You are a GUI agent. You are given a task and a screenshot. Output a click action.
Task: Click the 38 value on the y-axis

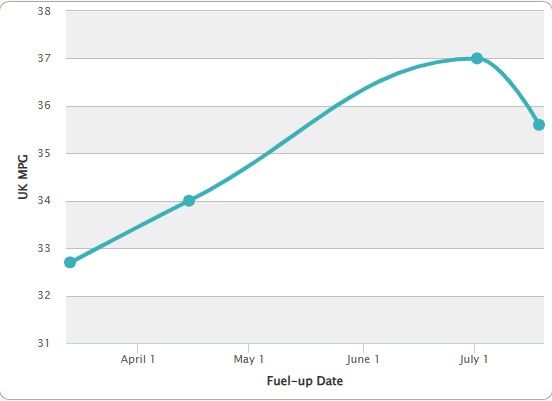(x=44, y=11)
